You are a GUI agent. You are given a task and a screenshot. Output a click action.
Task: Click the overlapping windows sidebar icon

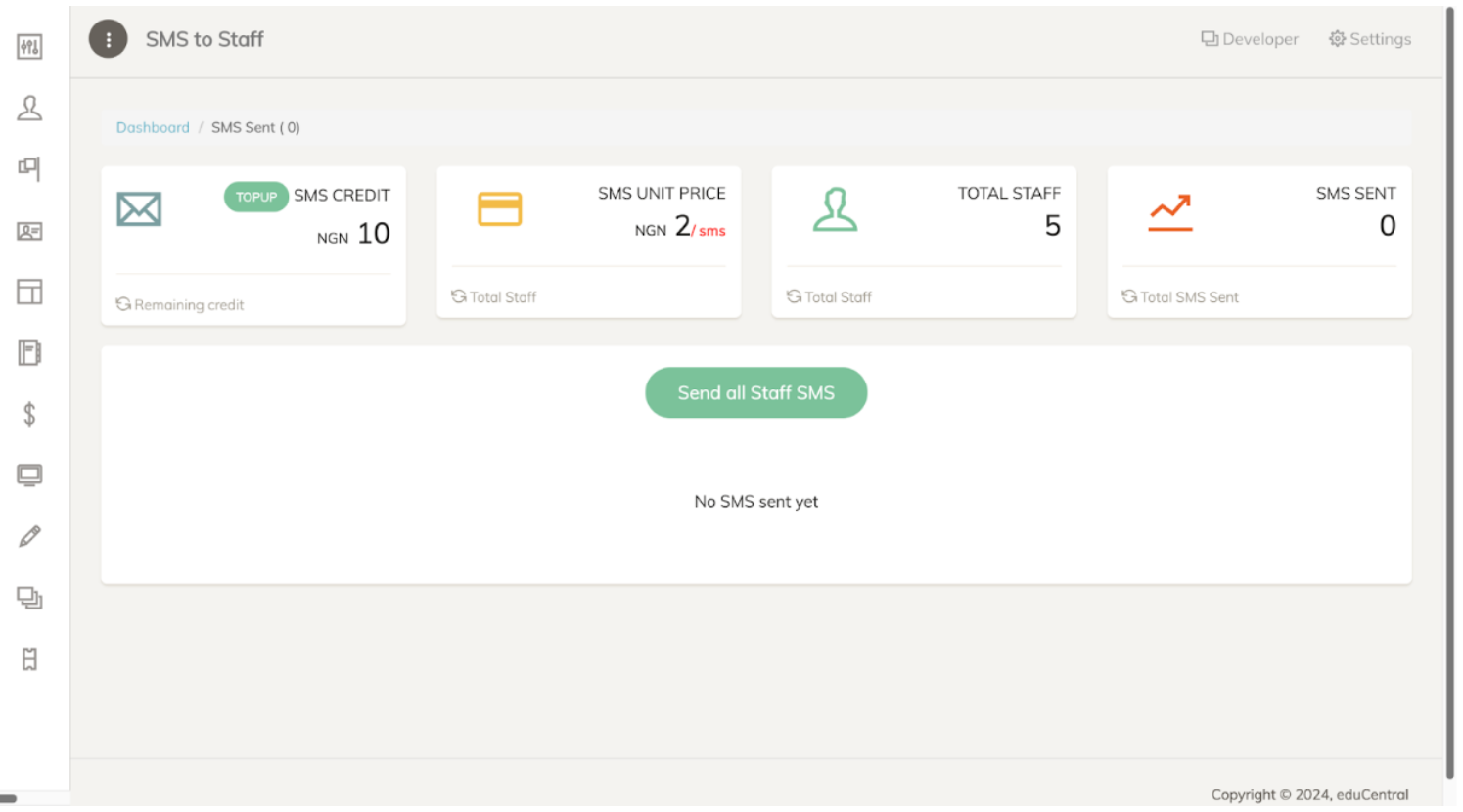[29, 598]
